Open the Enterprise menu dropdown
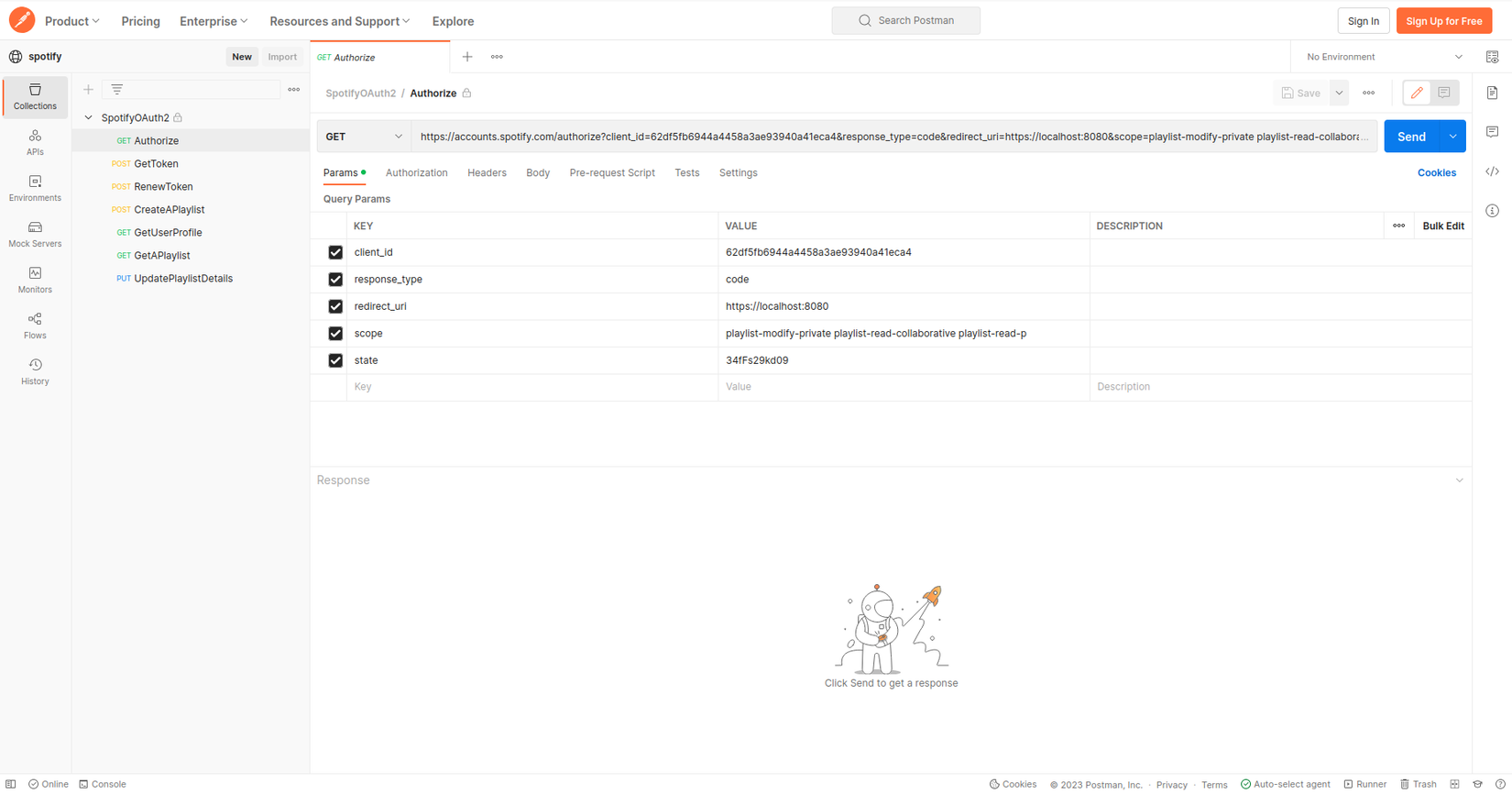Screen dimensions: 1512x794 [x=214, y=21]
